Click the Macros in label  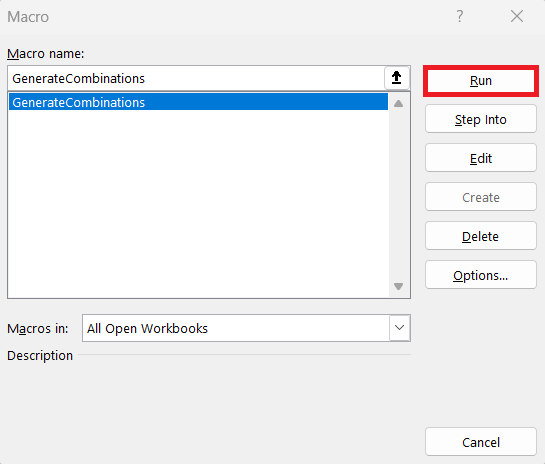point(38,328)
